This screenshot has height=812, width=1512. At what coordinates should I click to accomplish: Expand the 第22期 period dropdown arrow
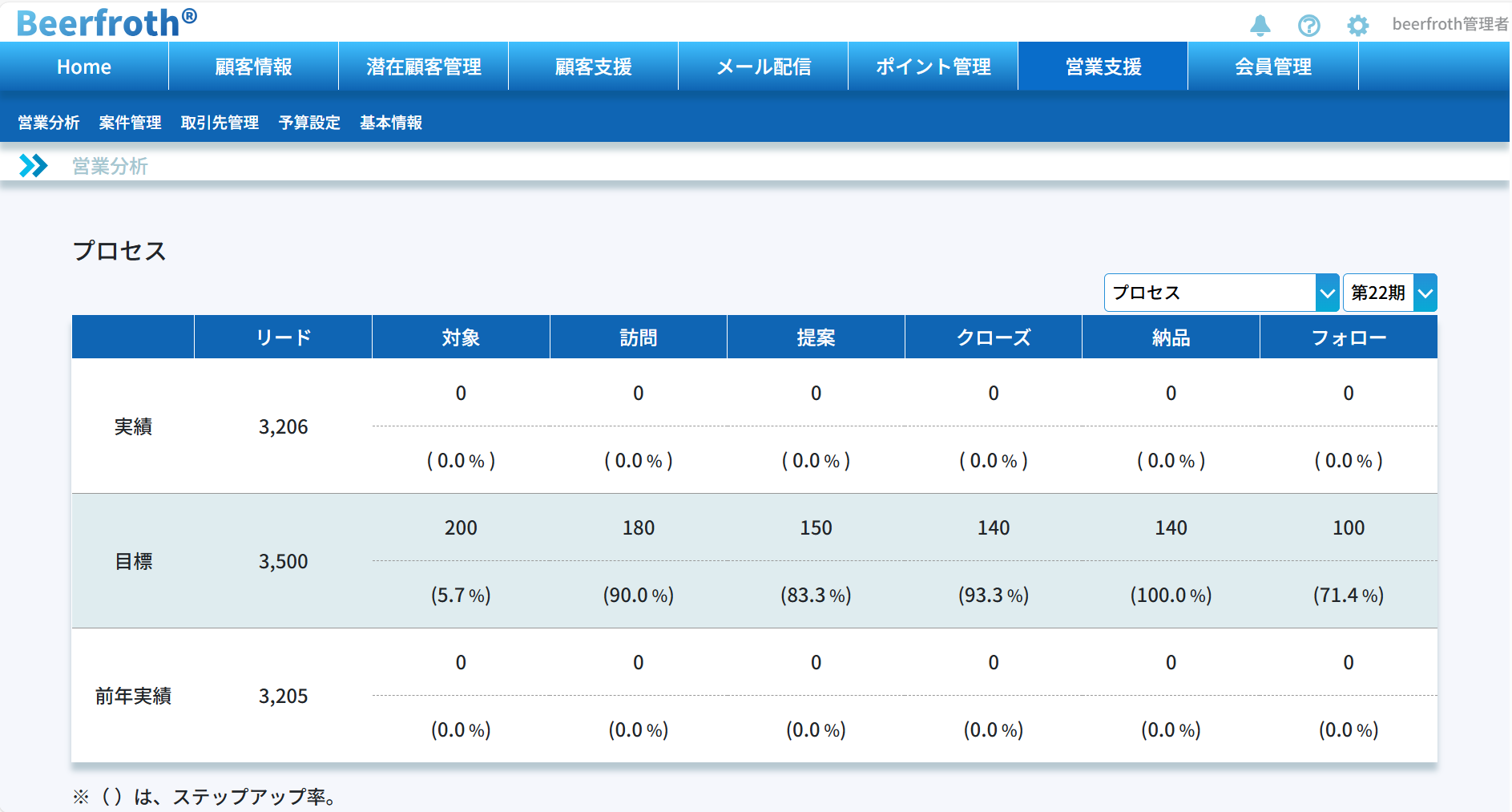coord(1425,293)
